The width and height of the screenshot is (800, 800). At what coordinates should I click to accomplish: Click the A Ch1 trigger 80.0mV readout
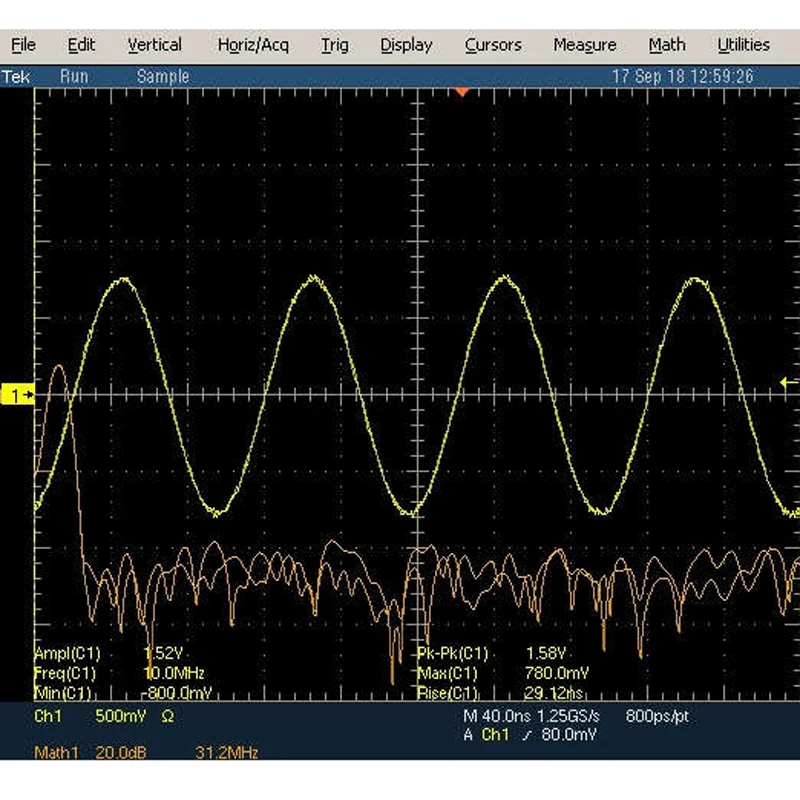point(530,735)
